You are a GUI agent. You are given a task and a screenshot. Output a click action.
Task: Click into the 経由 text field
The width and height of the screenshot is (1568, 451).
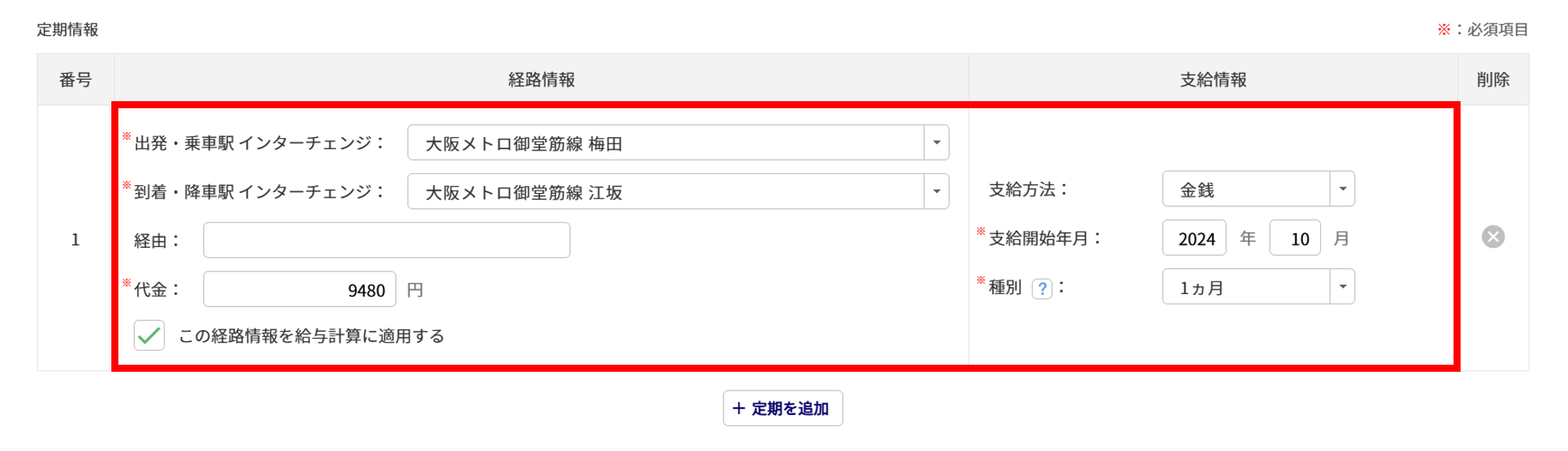386,241
